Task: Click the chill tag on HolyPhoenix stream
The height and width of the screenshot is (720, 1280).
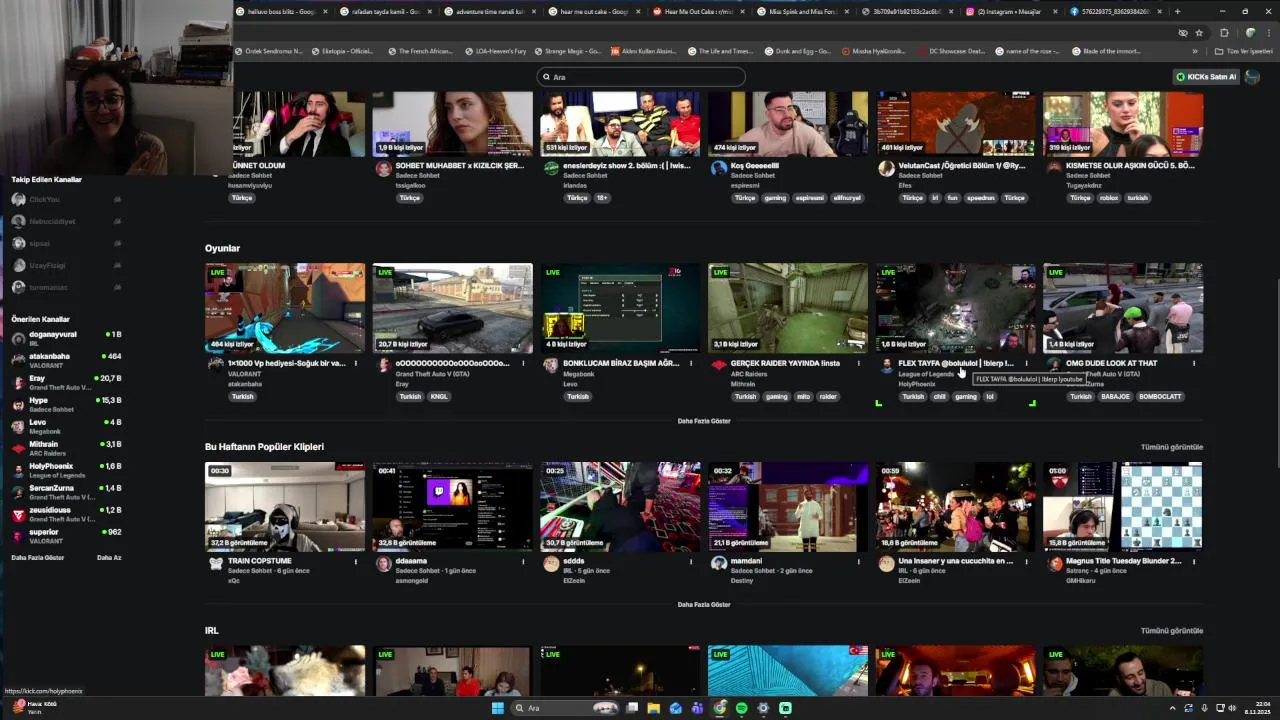Action: [939, 397]
